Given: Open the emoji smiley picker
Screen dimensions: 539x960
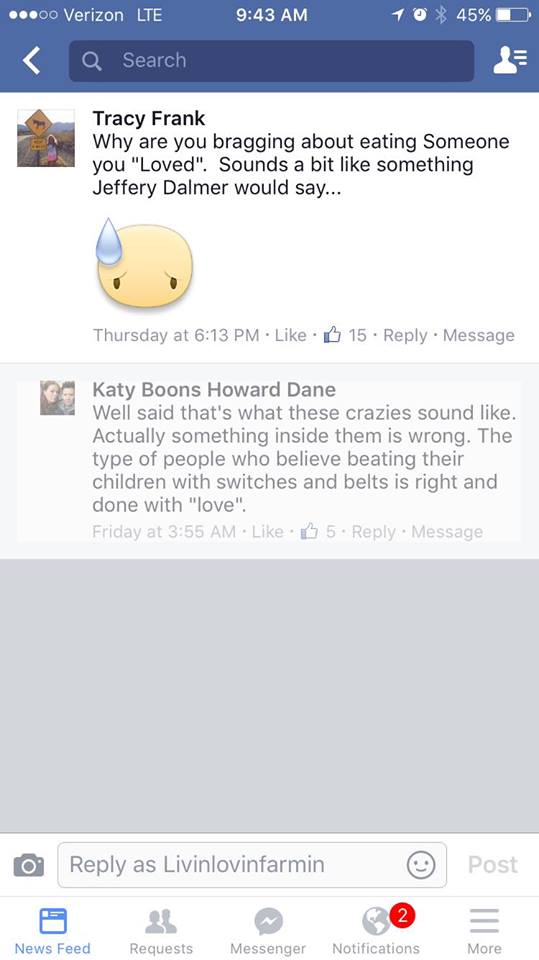Looking at the screenshot, I should (421, 865).
